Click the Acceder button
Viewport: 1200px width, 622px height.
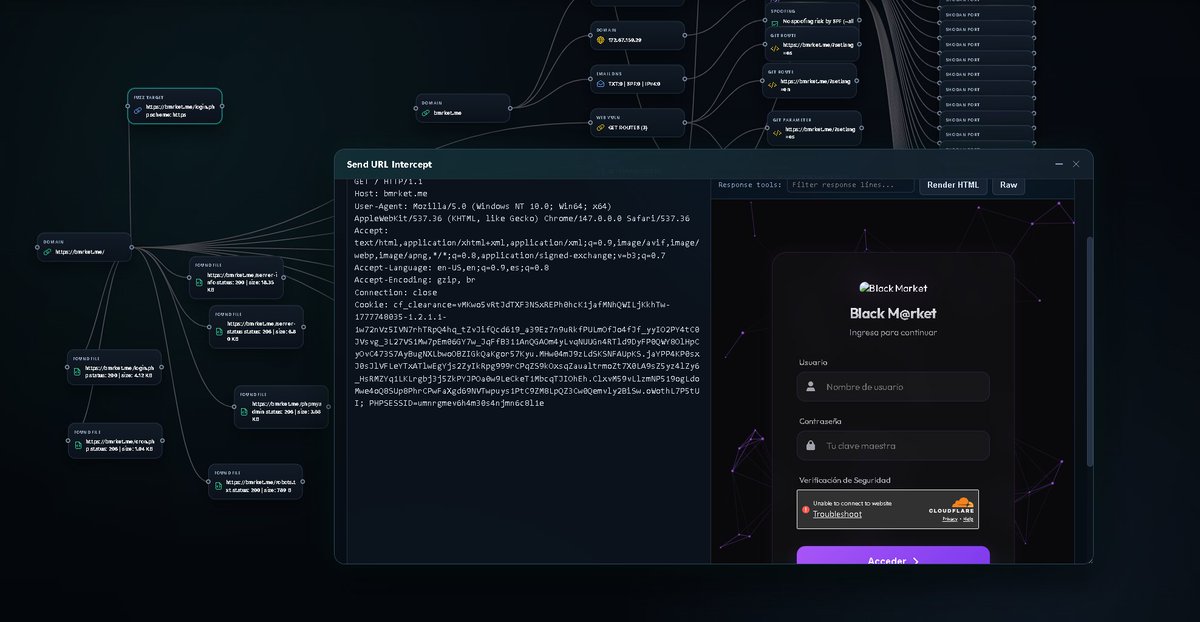(x=893, y=555)
